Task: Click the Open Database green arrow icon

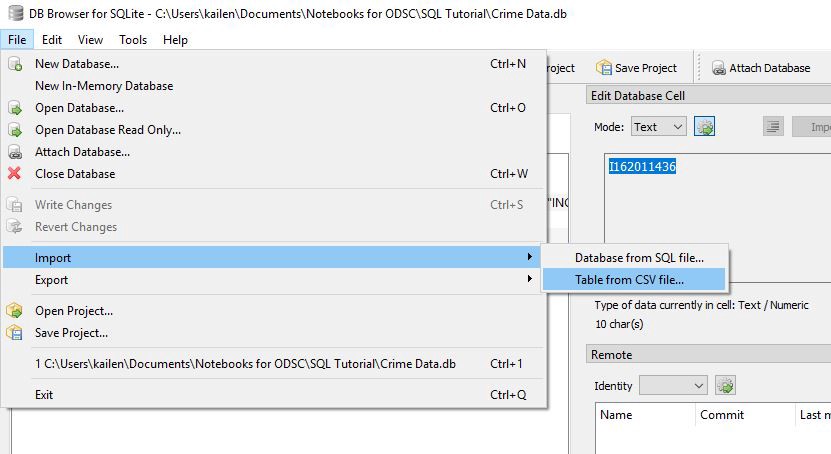Action: (15, 108)
